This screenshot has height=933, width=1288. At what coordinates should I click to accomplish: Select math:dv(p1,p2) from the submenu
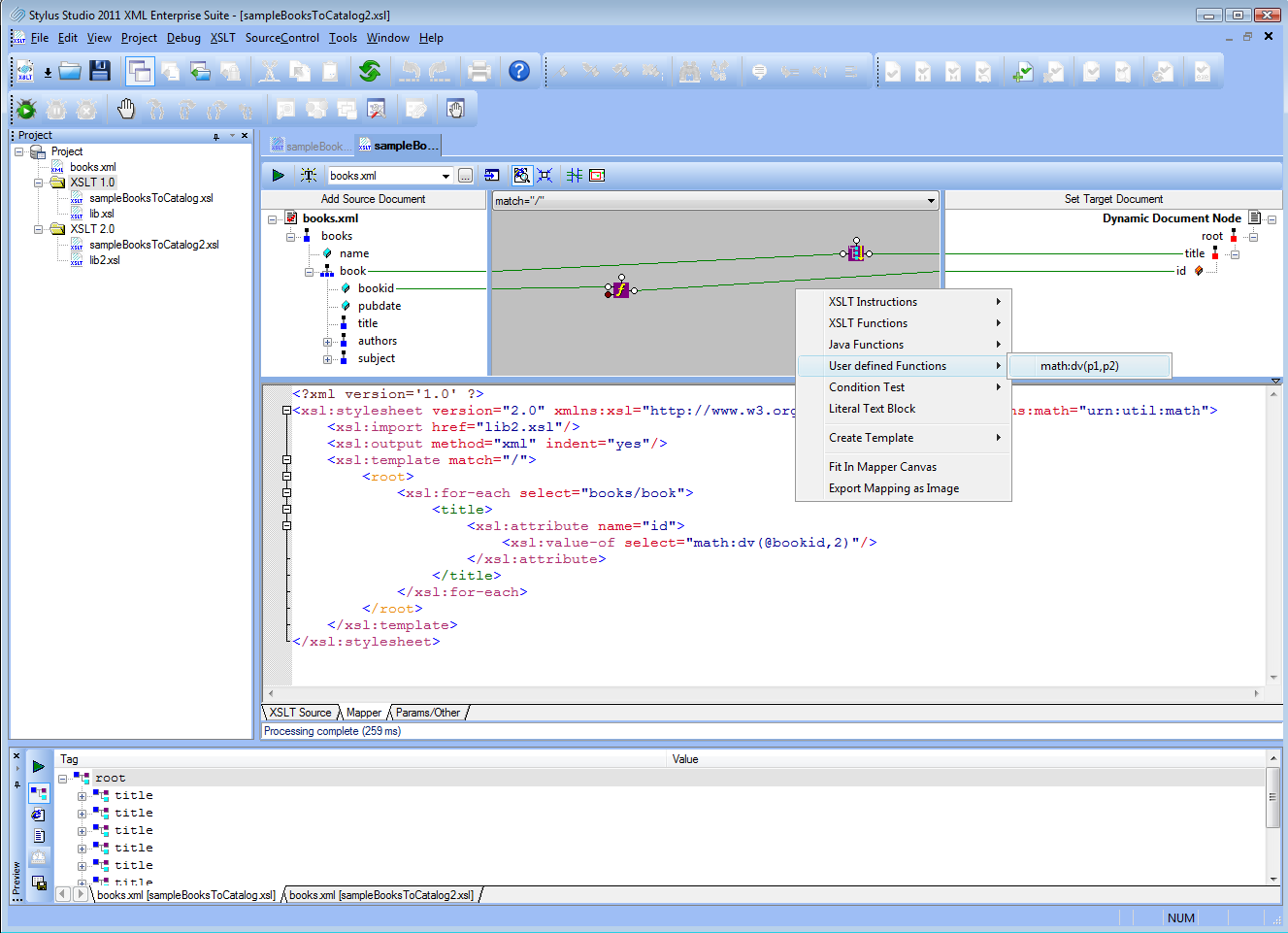point(1079,366)
